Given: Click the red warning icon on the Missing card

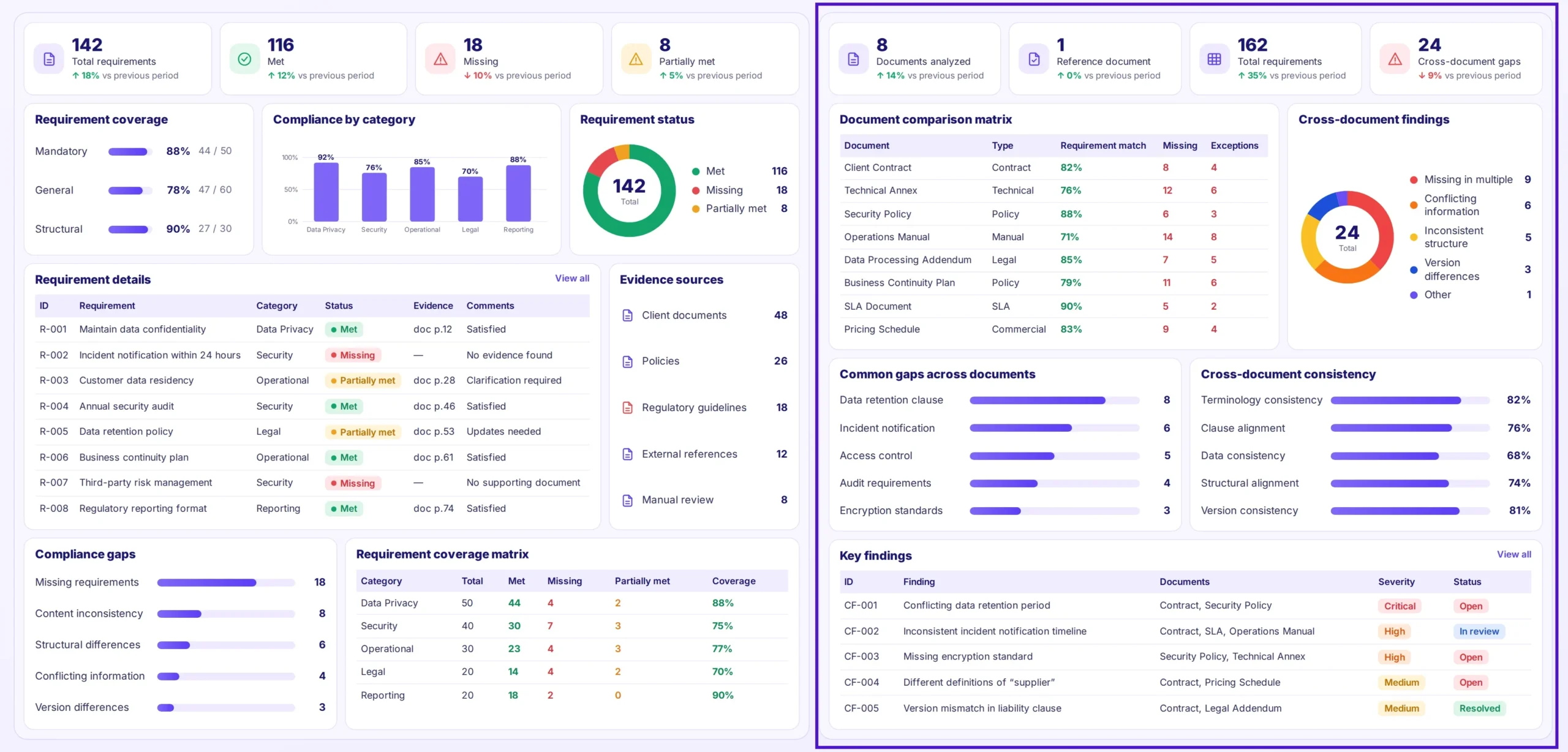Looking at the screenshot, I should pos(440,59).
